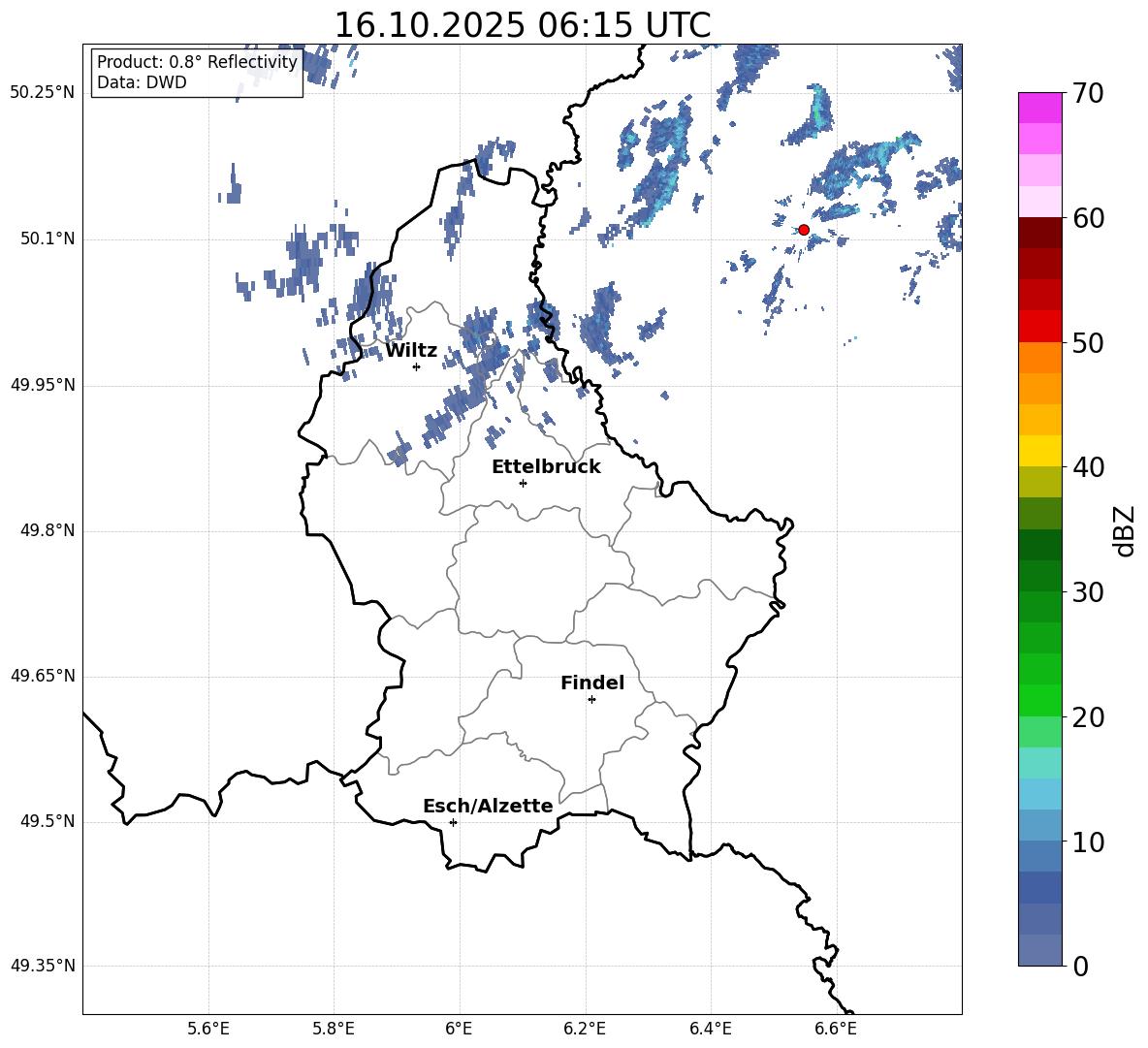Viewport: 1148px width, 1048px height.
Task: Click the 49.8°N latitude tick label
Action: [x=48, y=530]
